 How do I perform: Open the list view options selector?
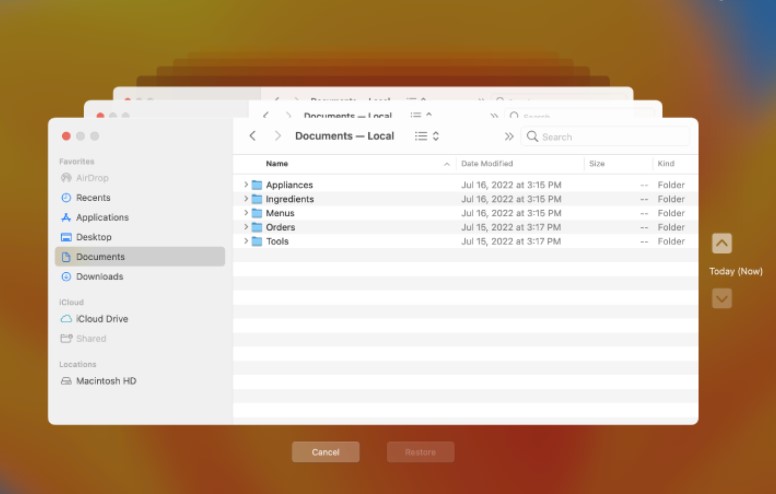click(x=427, y=136)
